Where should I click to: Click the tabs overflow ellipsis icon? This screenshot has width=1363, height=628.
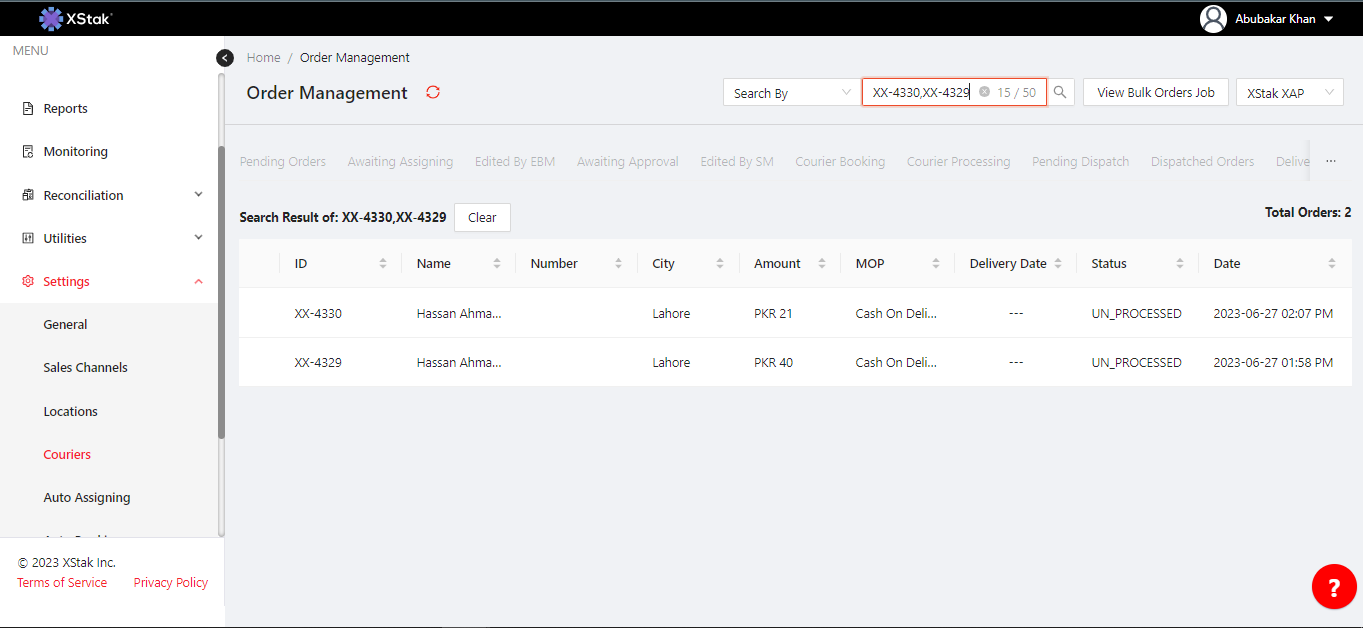(x=1331, y=161)
